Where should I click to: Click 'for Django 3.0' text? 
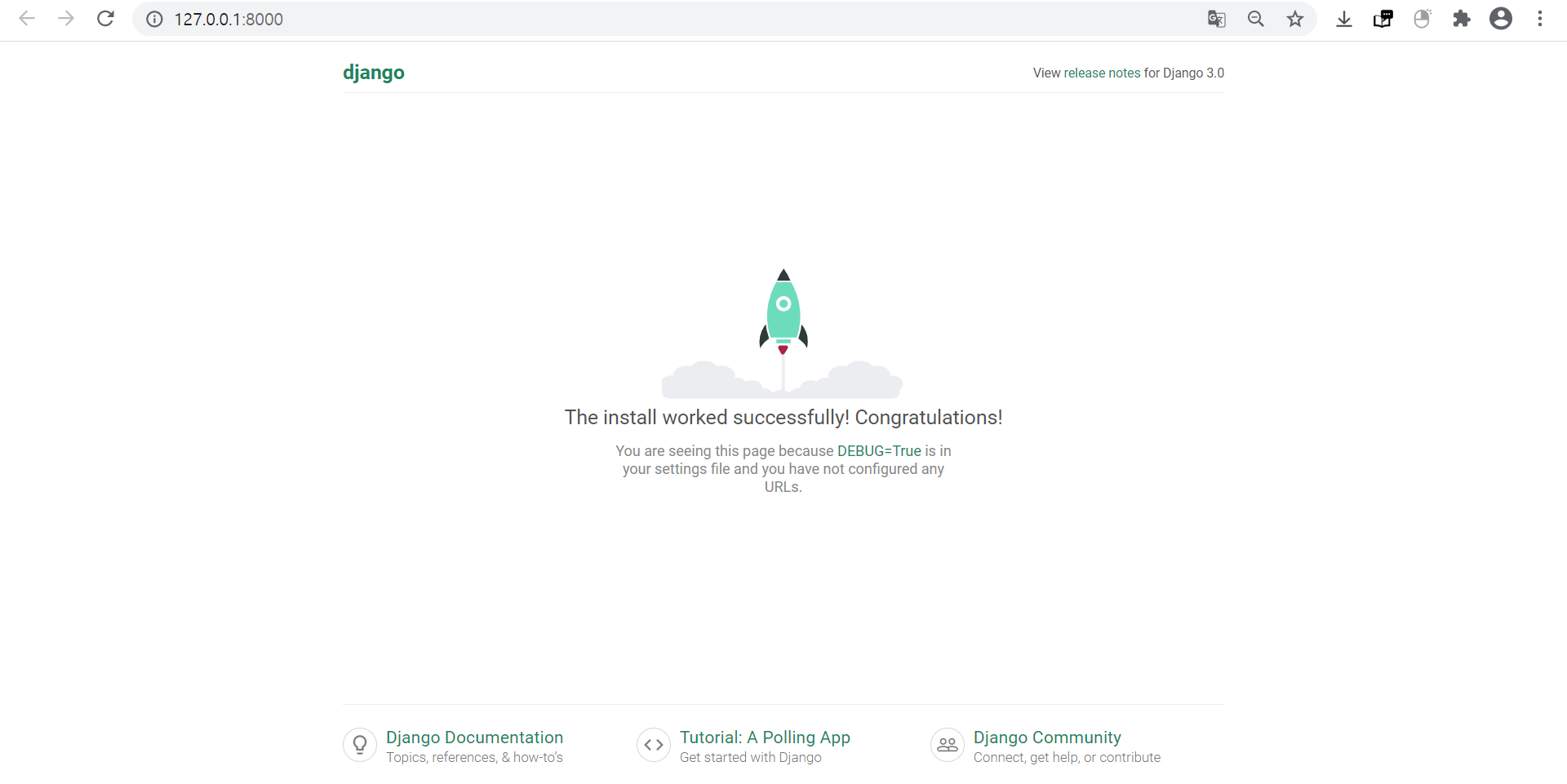1184,73
